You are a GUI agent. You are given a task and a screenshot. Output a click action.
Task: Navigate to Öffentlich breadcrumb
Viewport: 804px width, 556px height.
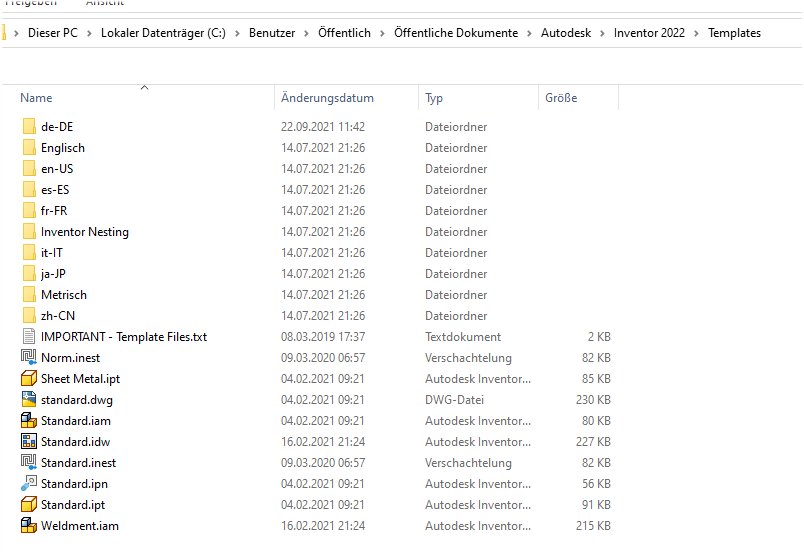(x=344, y=33)
